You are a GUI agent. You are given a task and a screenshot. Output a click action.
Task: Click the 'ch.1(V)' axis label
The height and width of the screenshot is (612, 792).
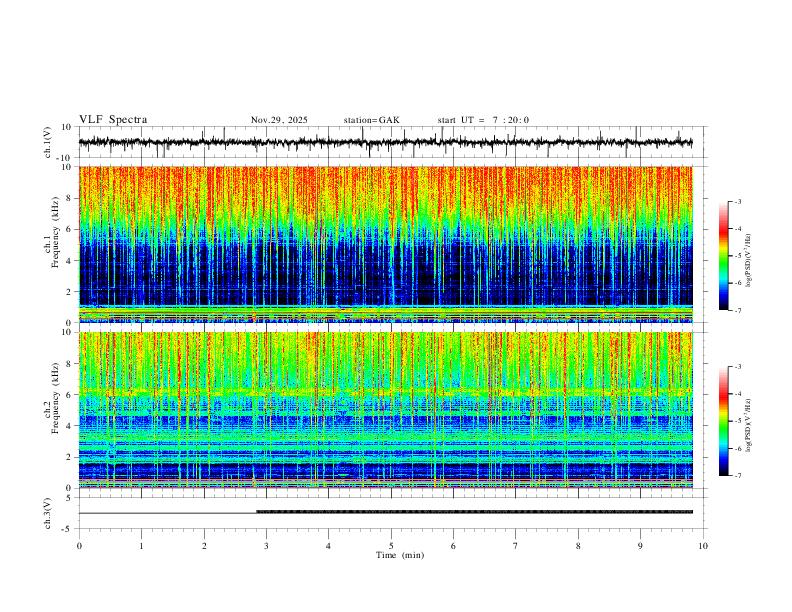pos(48,142)
